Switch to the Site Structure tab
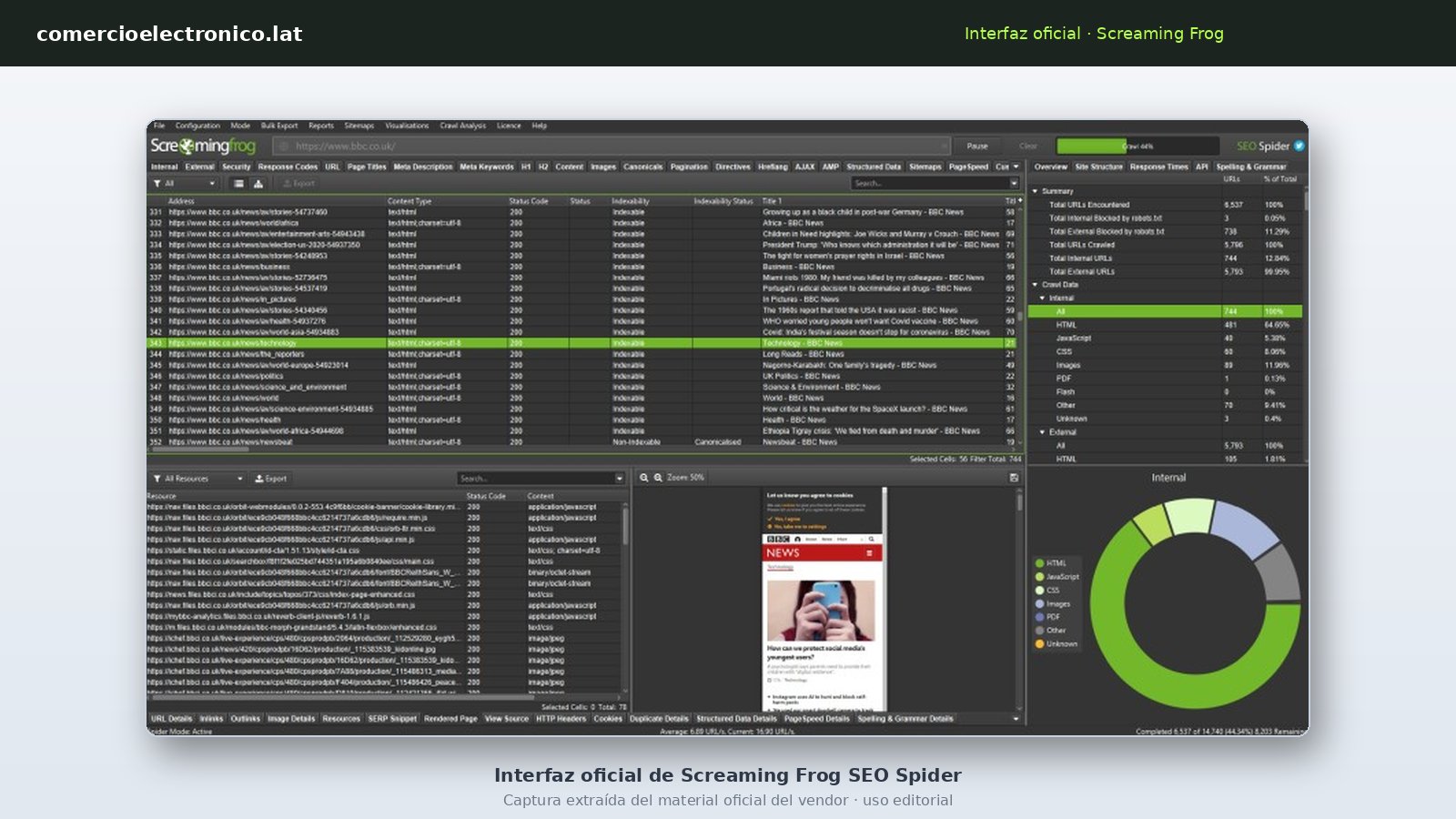 pos(1099,167)
